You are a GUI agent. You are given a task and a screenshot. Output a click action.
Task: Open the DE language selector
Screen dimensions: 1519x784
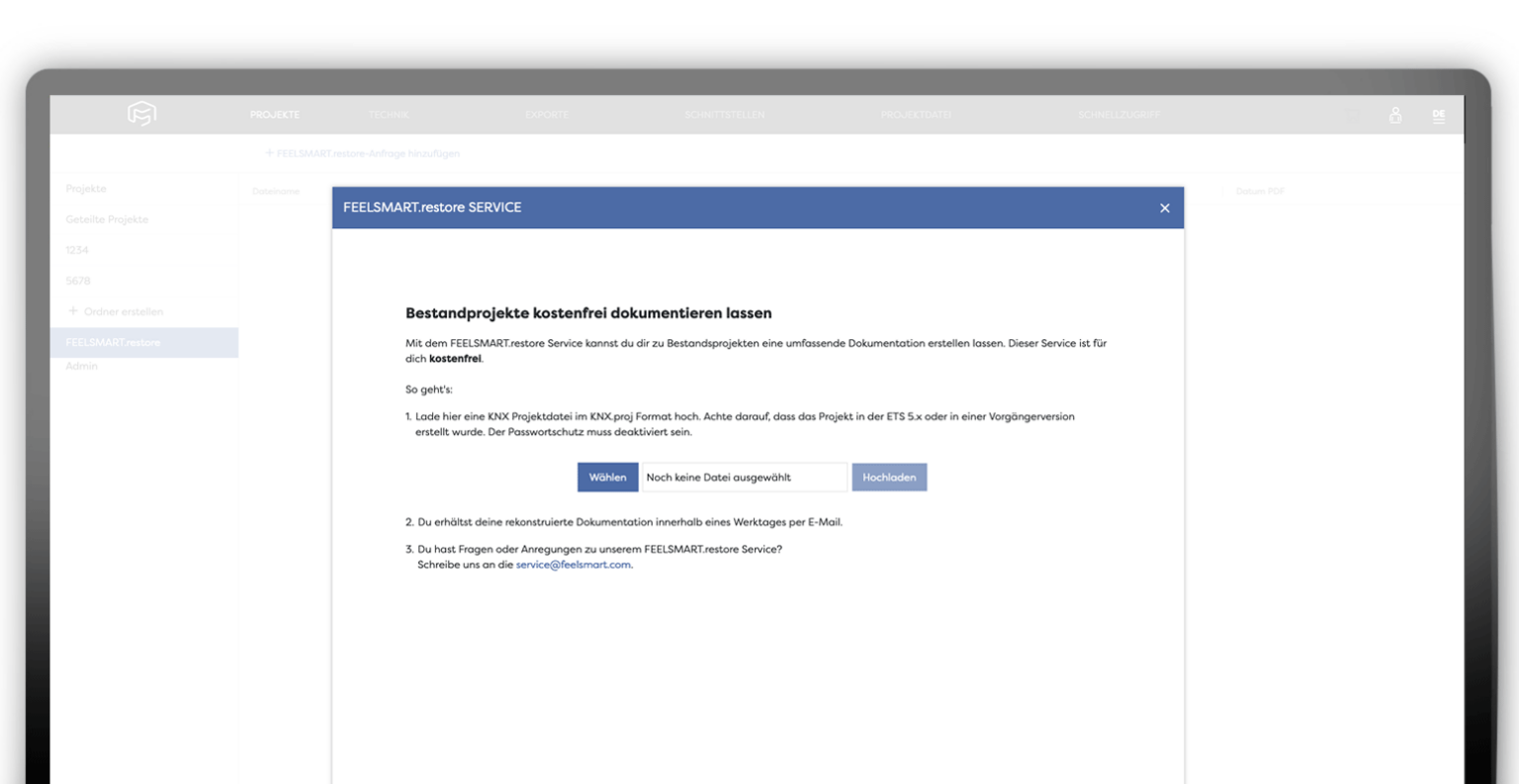click(x=1439, y=115)
